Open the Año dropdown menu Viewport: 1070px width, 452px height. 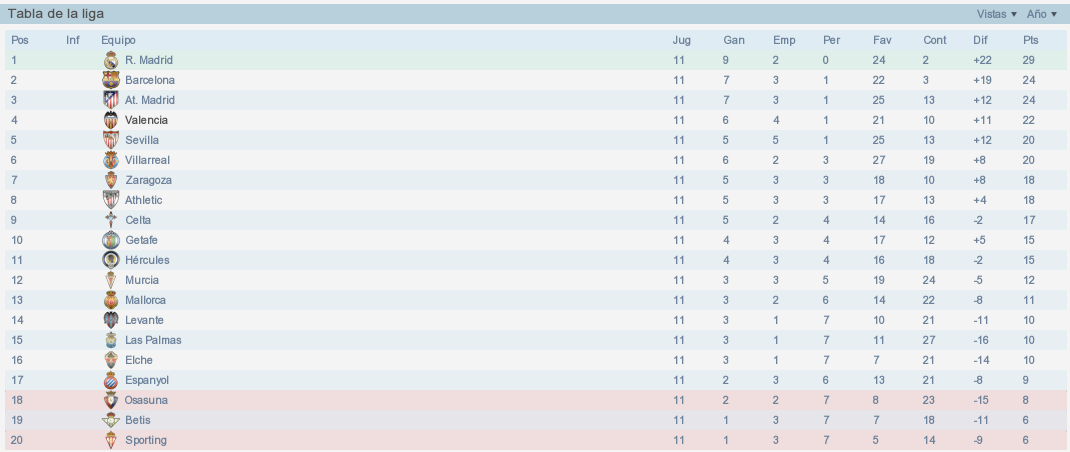click(x=1042, y=14)
